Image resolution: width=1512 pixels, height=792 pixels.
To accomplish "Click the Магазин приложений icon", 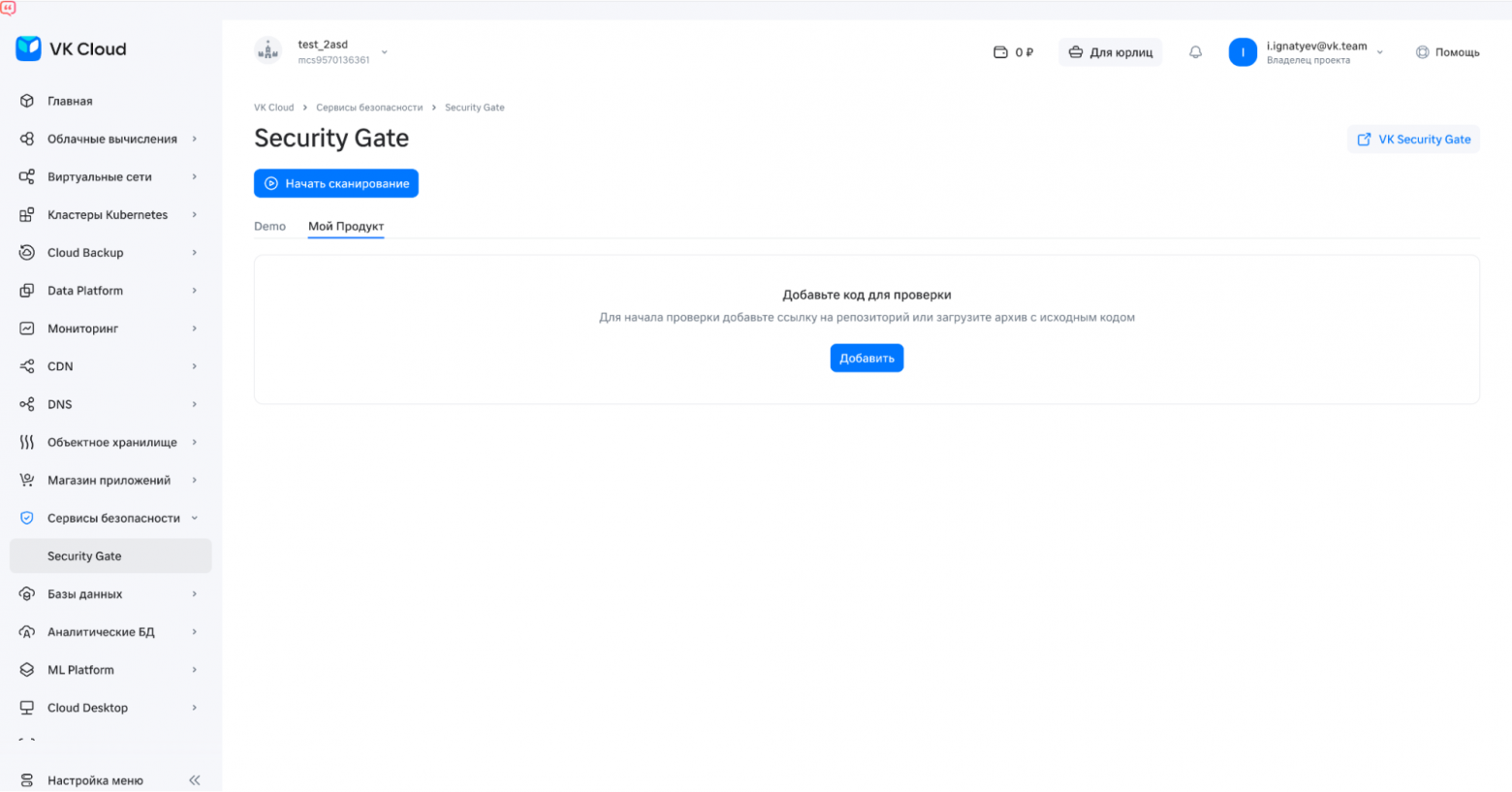I will click(27, 480).
